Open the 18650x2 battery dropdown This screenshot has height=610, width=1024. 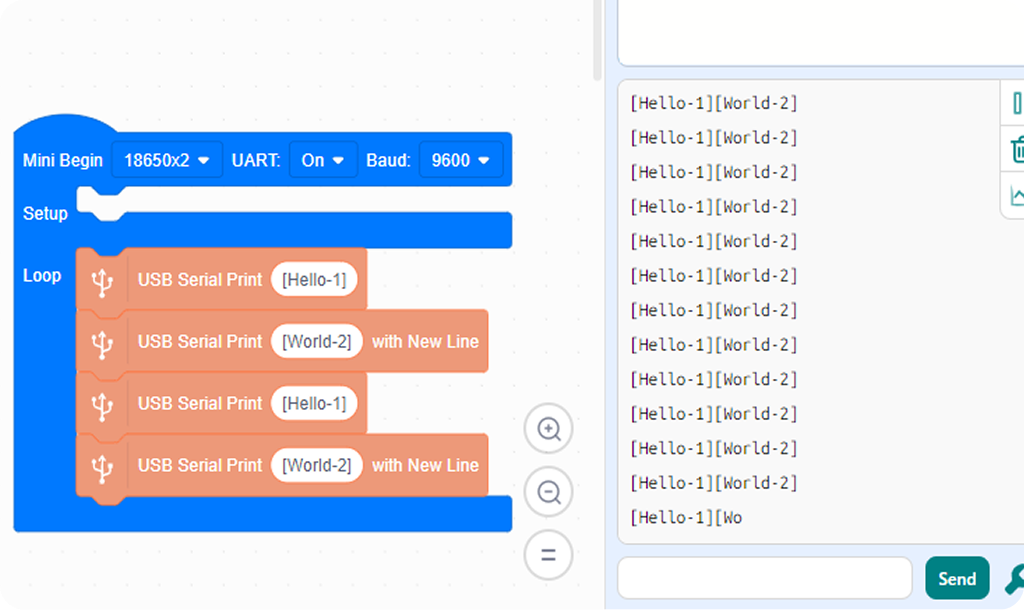point(167,160)
